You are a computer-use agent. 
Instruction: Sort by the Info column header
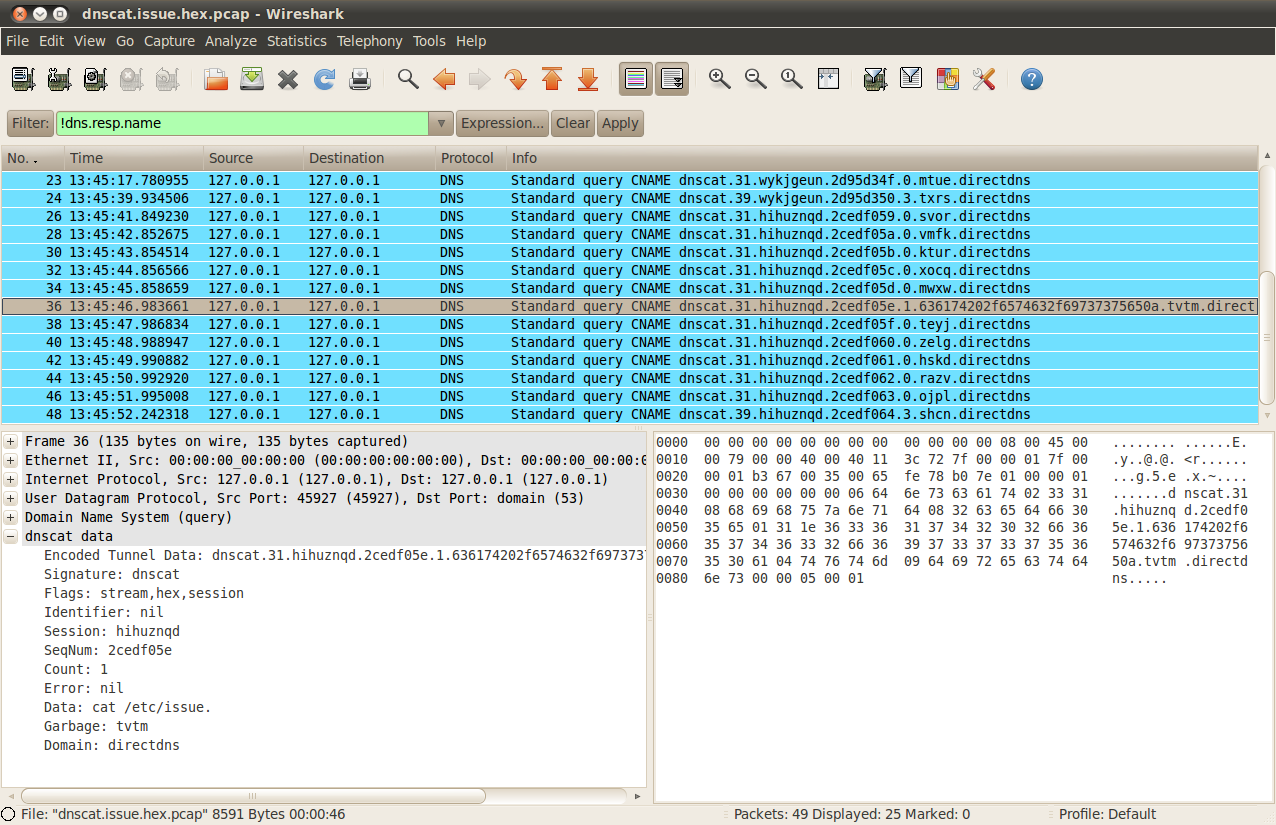click(x=881, y=158)
